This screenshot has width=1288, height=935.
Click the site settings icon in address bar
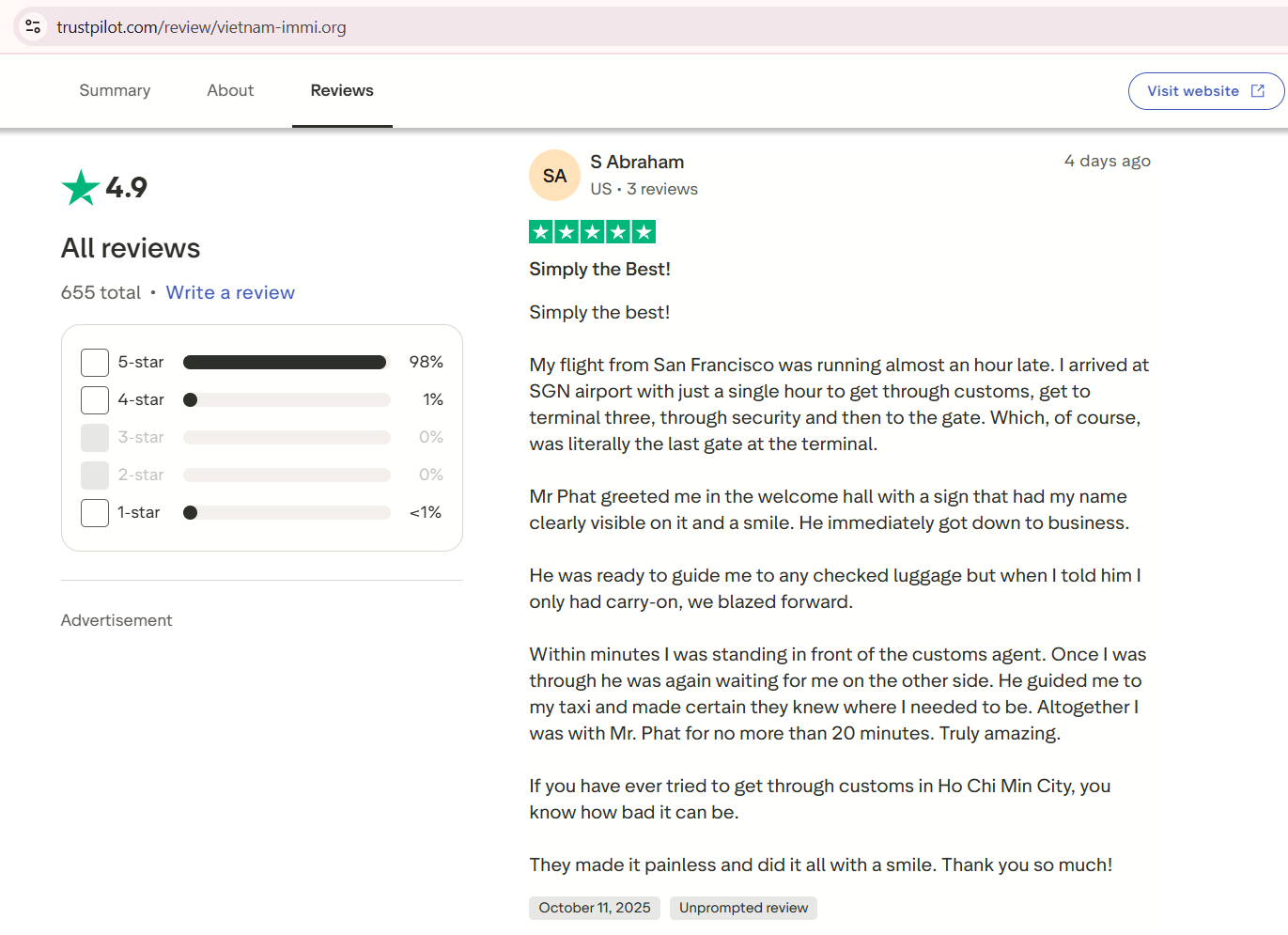[x=33, y=26]
